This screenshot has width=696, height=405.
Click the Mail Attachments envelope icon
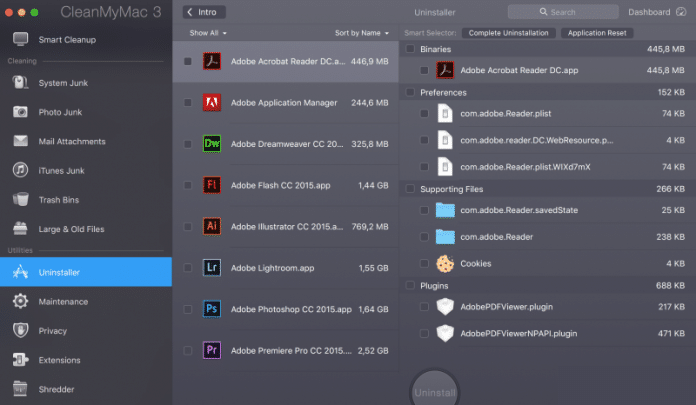[20, 141]
